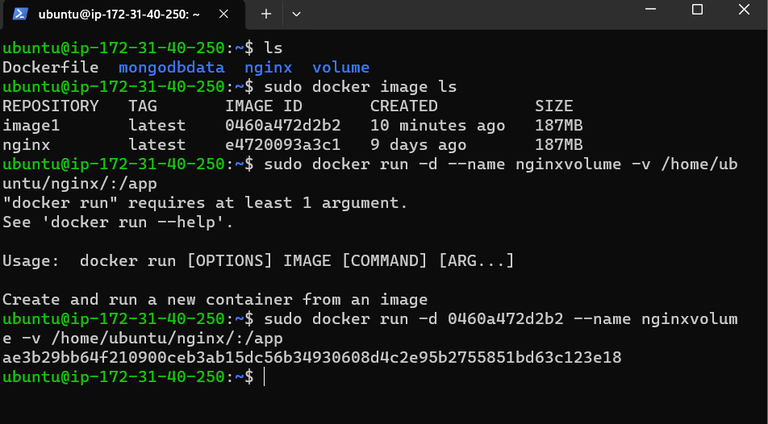768x424 pixels.
Task: Expand the new tab profile dropdown chevron
Action: (297, 14)
